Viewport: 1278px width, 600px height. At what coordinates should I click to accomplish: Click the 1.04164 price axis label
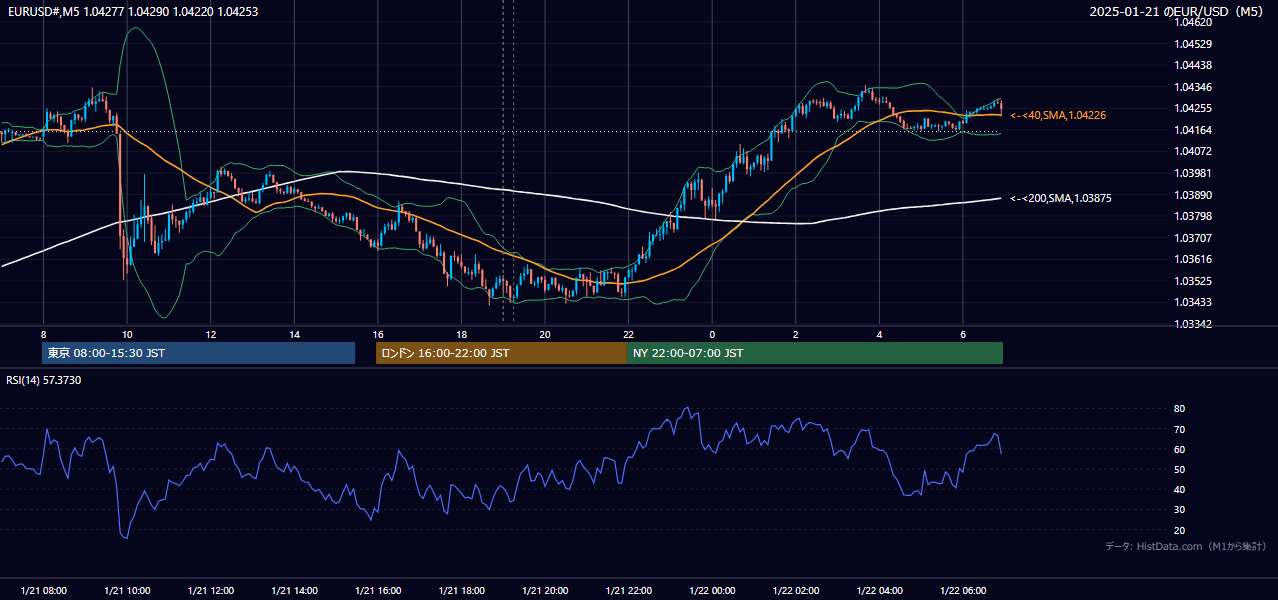(1194, 130)
